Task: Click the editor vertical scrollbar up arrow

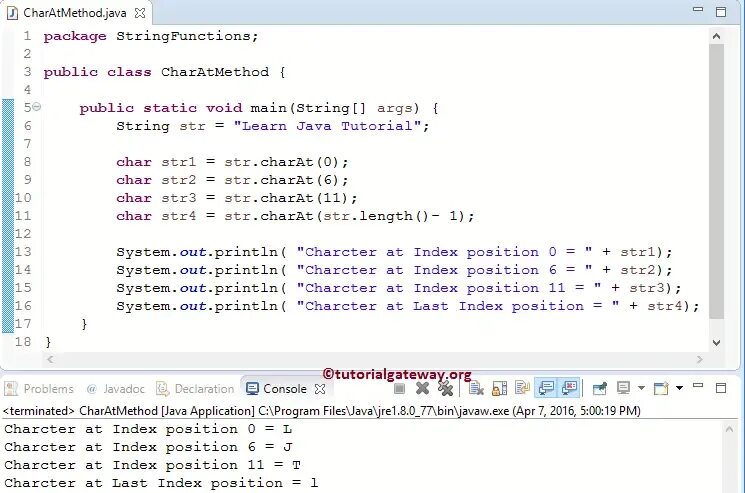Action: [x=716, y=36]
